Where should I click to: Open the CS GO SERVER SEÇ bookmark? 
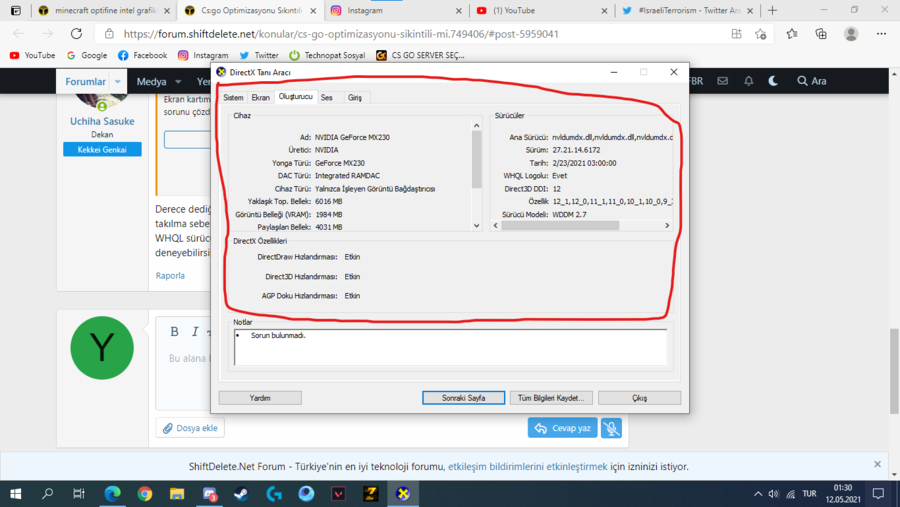(420, 55)
